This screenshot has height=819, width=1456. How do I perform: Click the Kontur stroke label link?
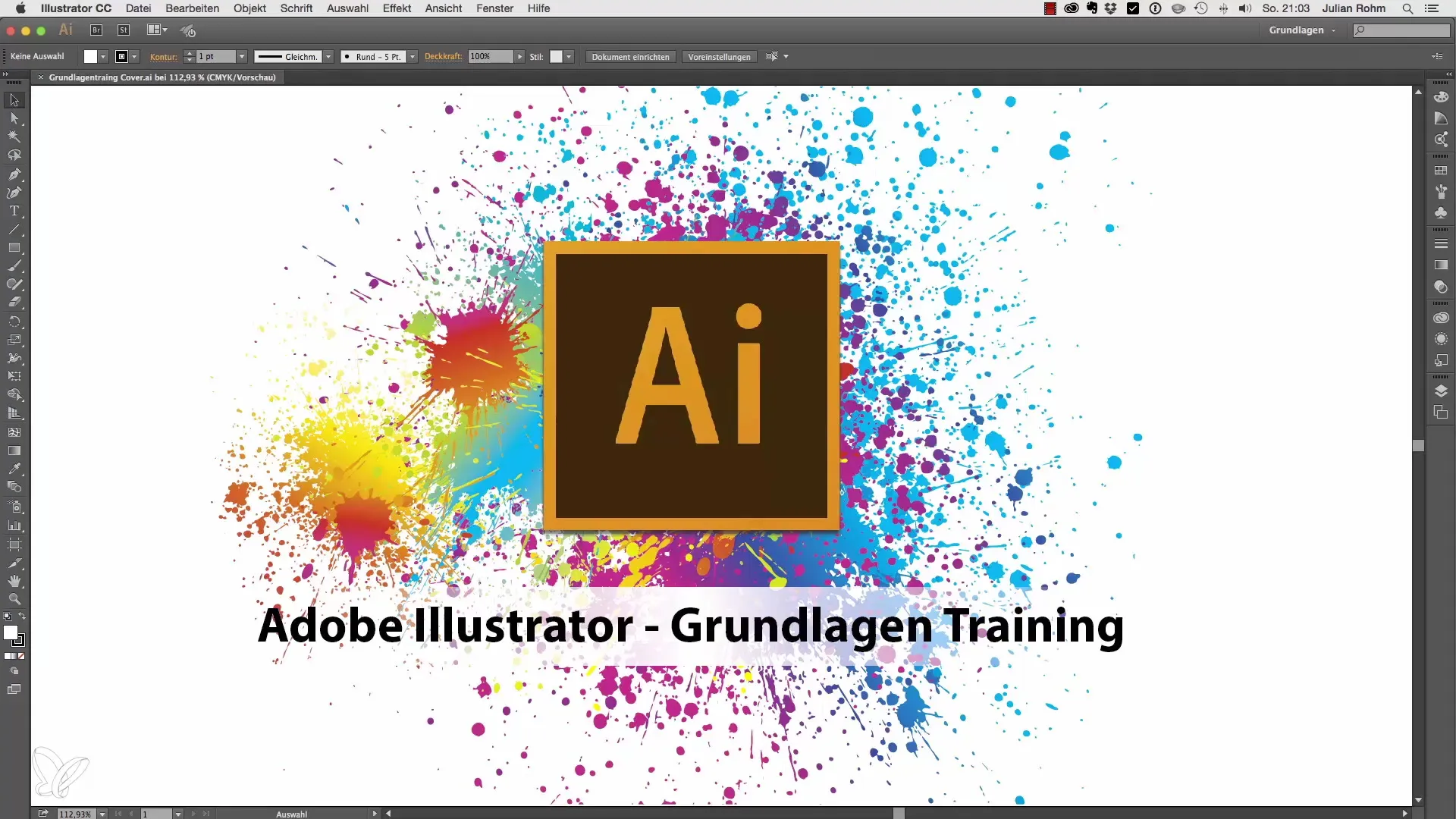click(163, 57)
